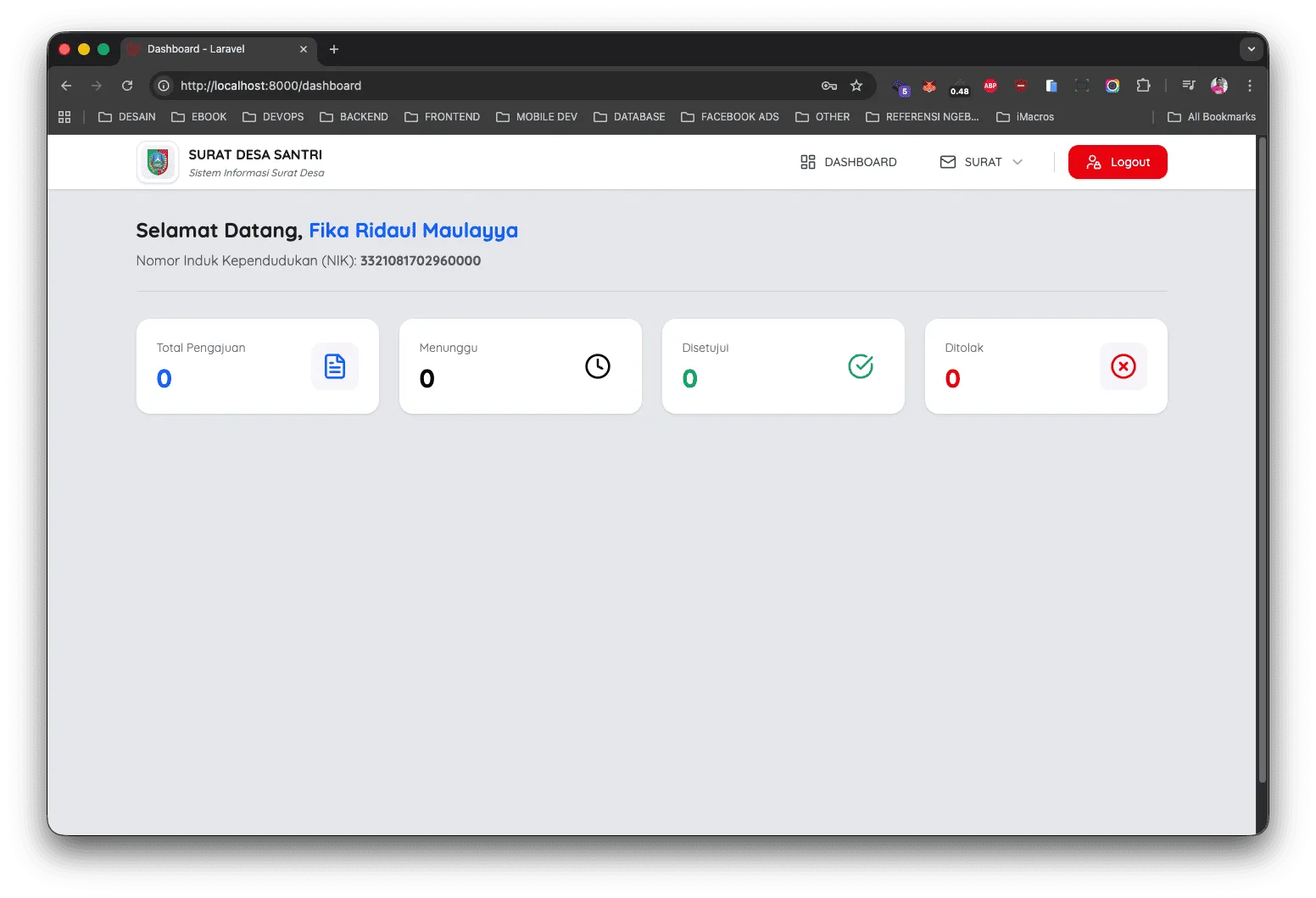Open the saved passwords key icon

click(x=829, y=86)
